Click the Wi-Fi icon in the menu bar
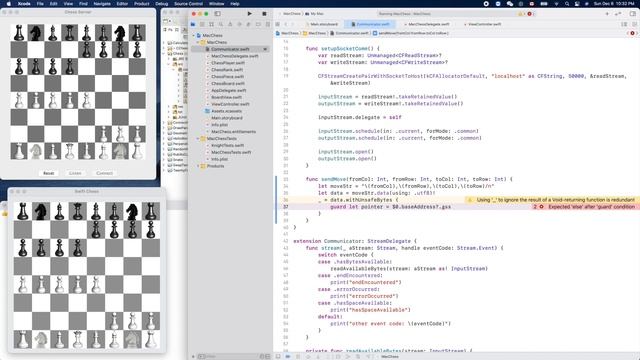The image size is (640, 360). 556,4
